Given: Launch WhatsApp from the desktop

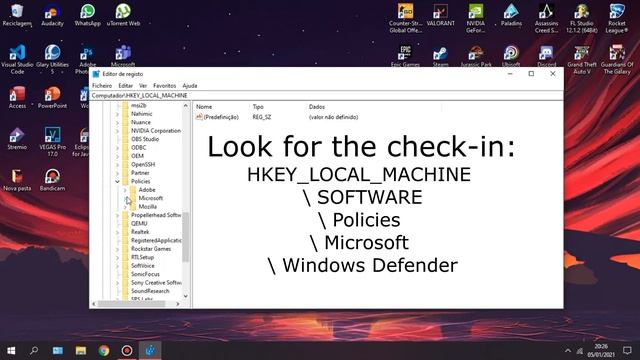Looking at the screenshot, I should (87, 15).
